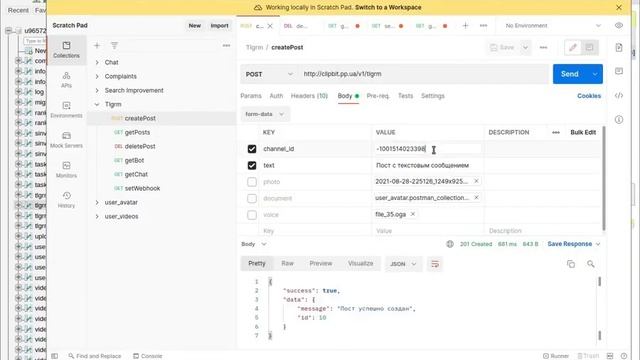
Task: Open collections panel three-dot options
Action: 226,46
